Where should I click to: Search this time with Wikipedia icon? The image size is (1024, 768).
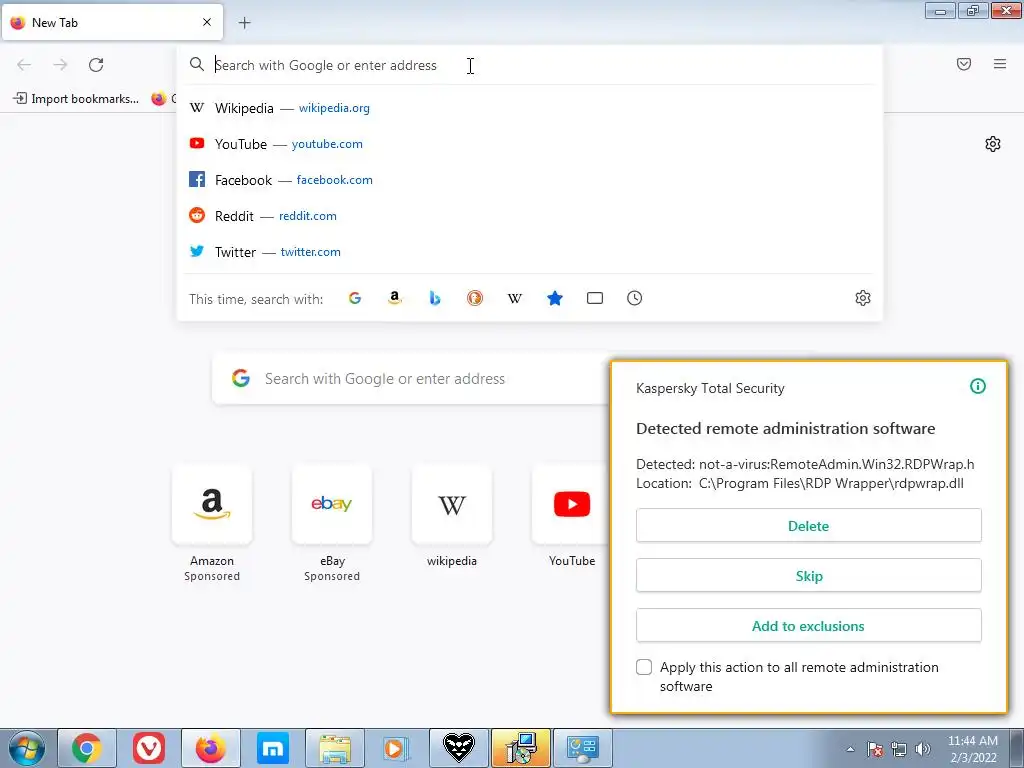point(515,298)
